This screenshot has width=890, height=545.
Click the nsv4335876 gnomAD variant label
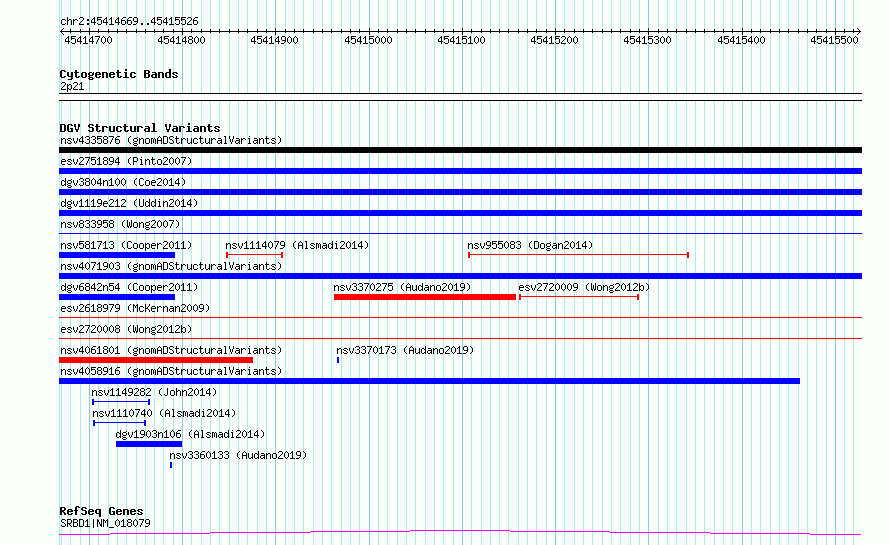point(171,140)
